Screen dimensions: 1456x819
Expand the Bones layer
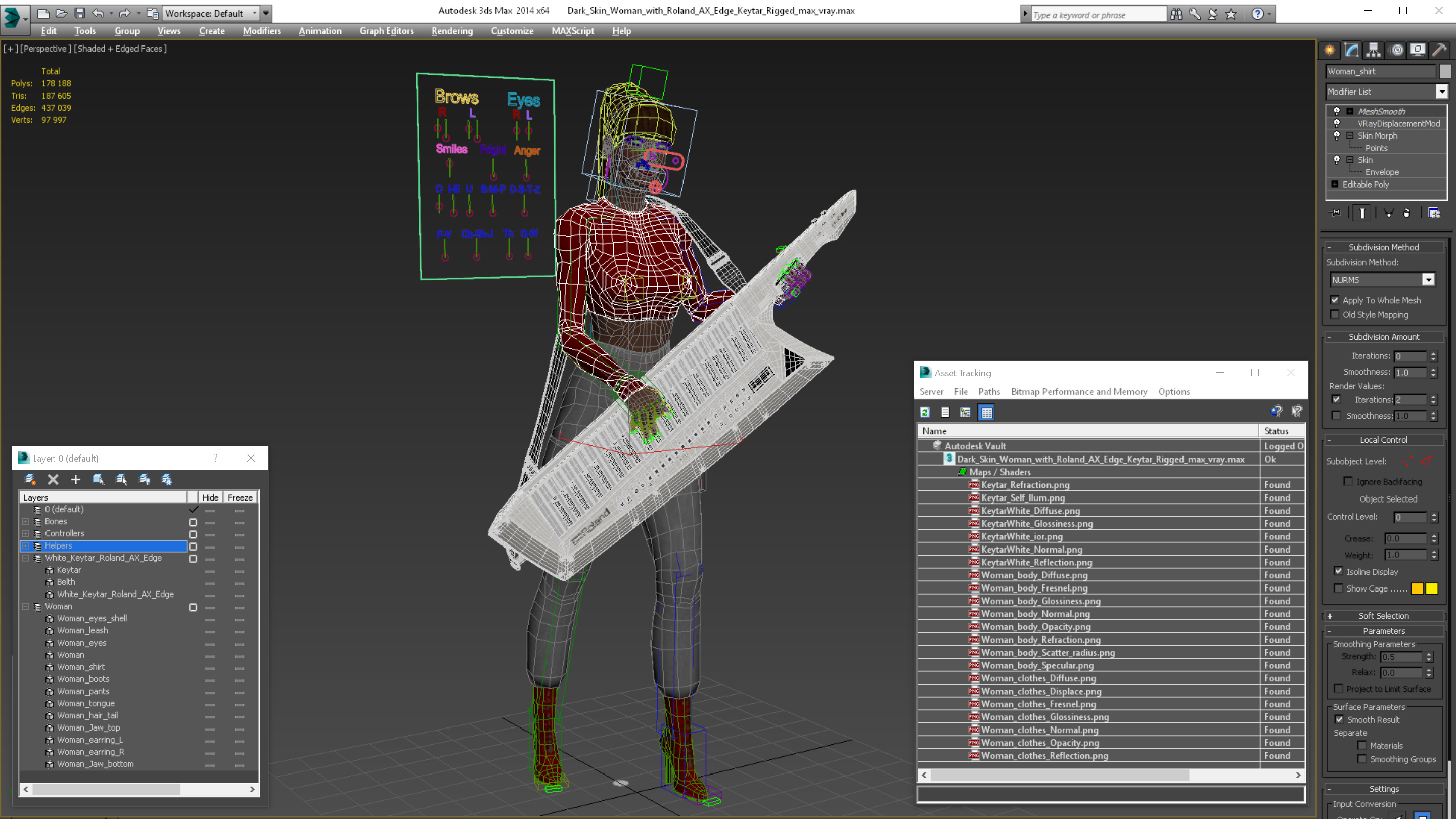[x=25, y=521]
